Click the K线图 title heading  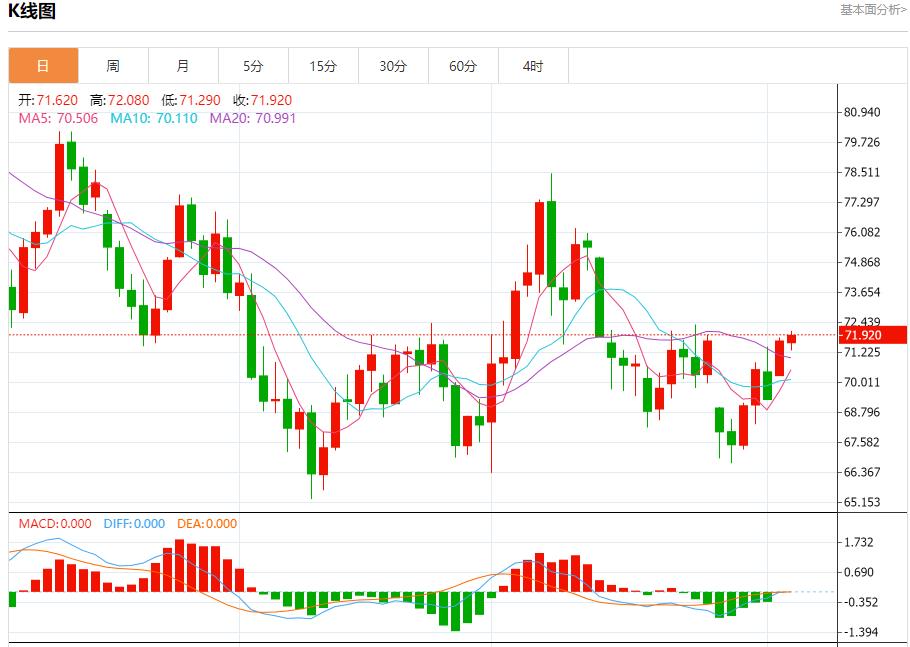coord(32,12)
